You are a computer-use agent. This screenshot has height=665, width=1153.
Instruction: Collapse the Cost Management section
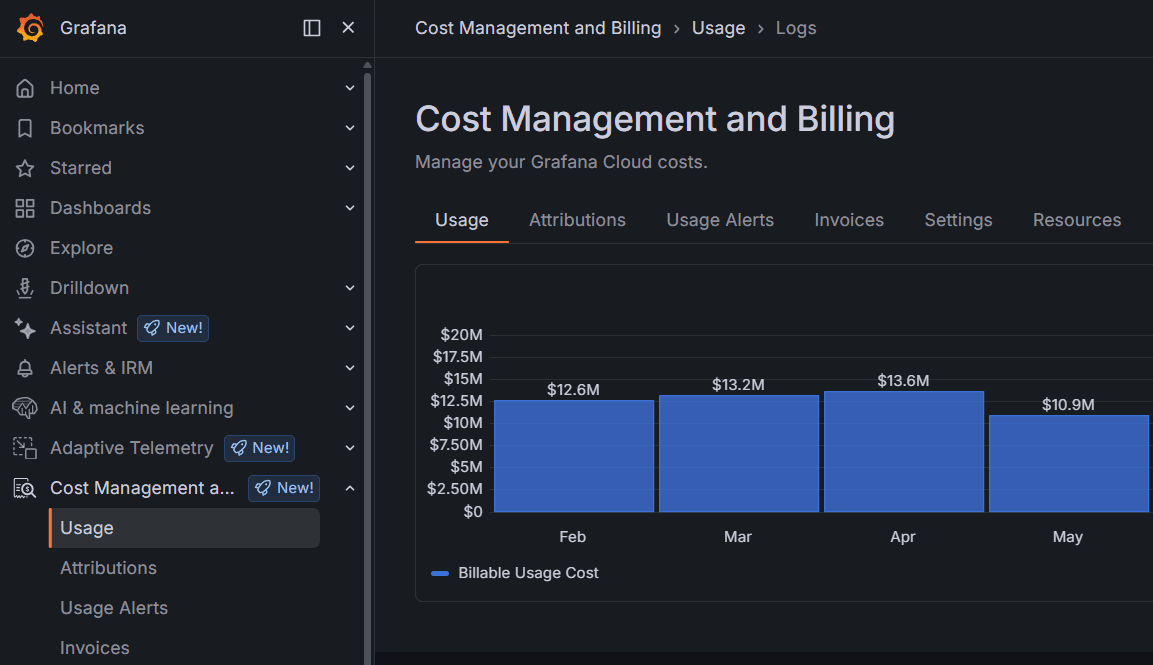coord(349,488)
